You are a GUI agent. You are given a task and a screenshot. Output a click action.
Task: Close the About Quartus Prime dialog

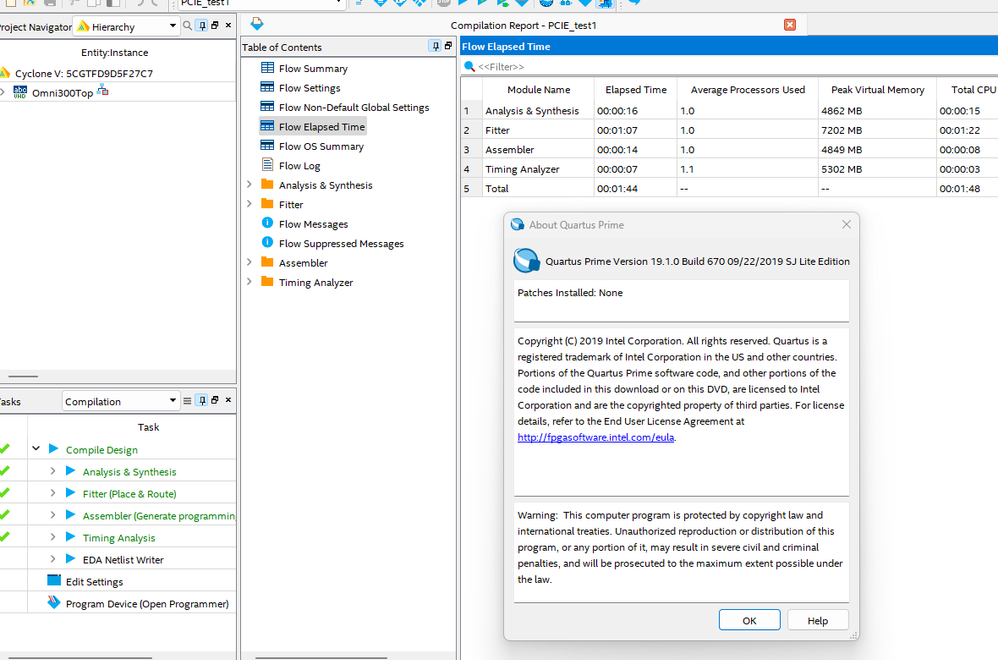coord(846,224)
